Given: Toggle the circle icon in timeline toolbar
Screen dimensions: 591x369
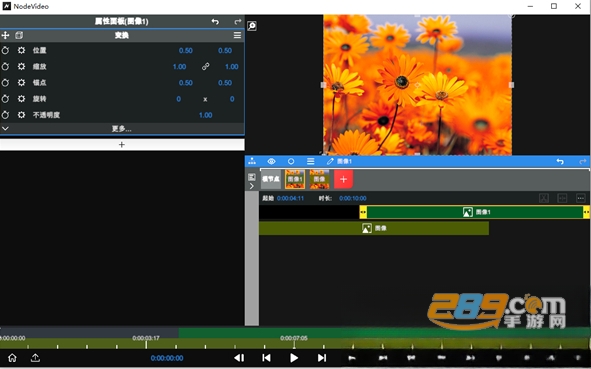Looking at the screenshot, I should click(x=291, y=161).
